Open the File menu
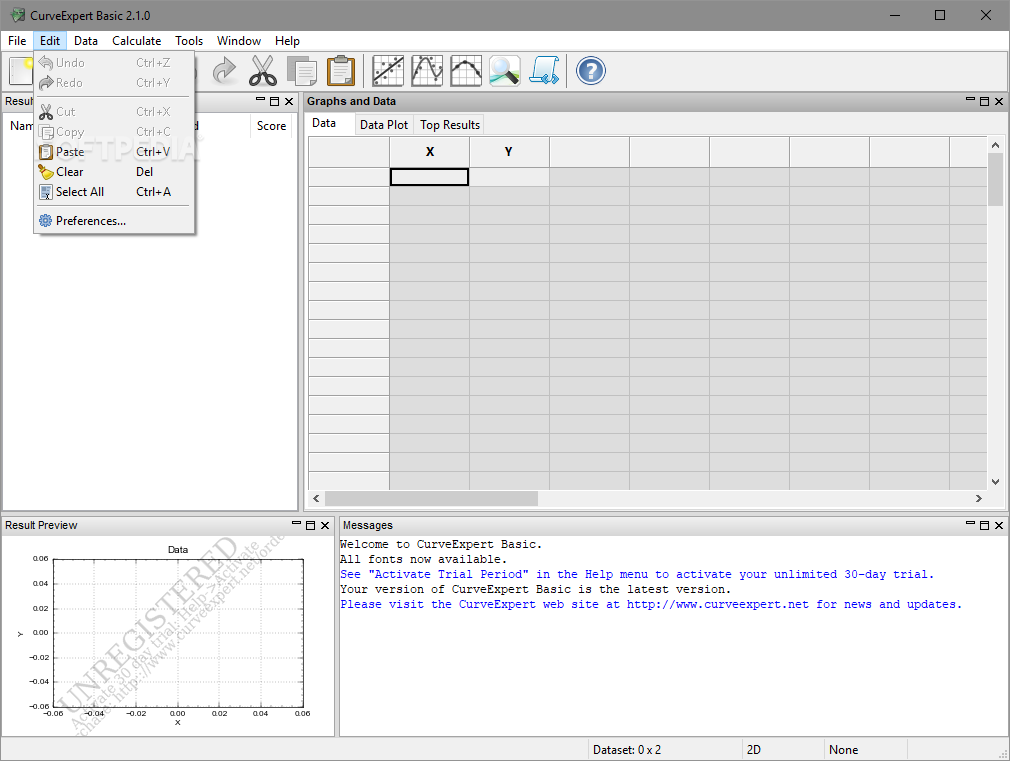The image size is (1010, 761). click(17, 41)
